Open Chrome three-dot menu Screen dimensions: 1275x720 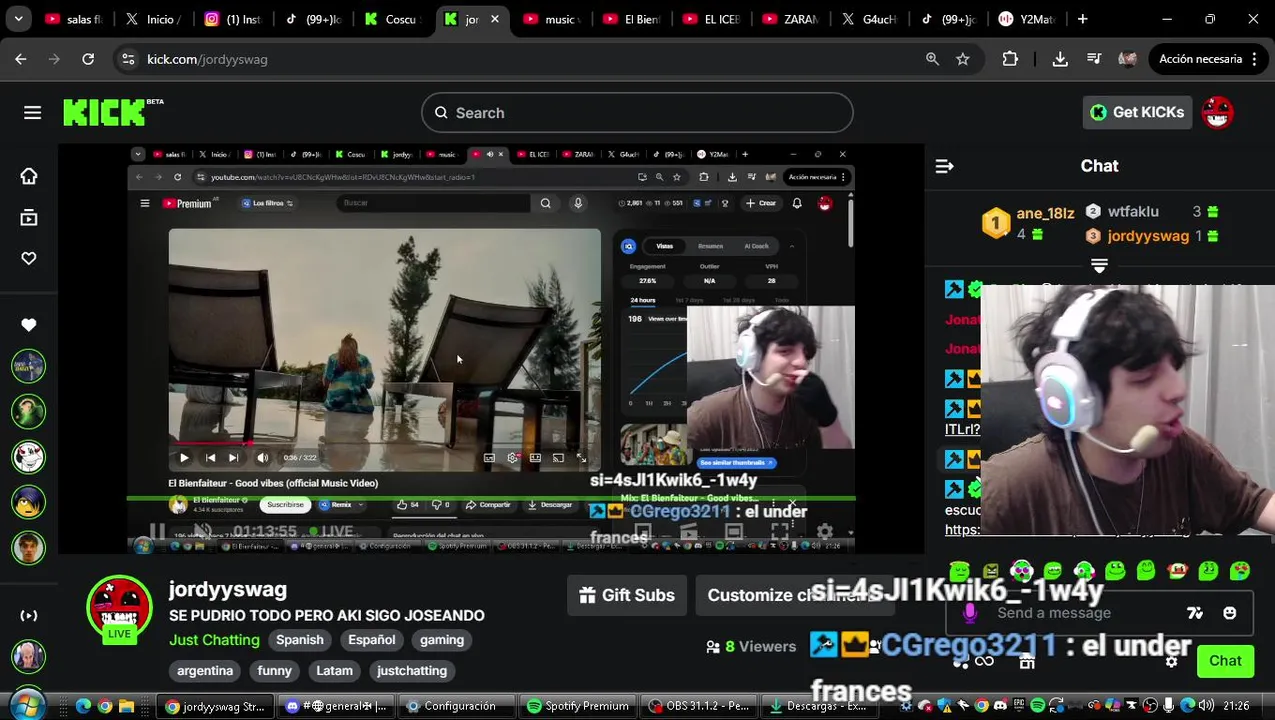(1254, 59)
